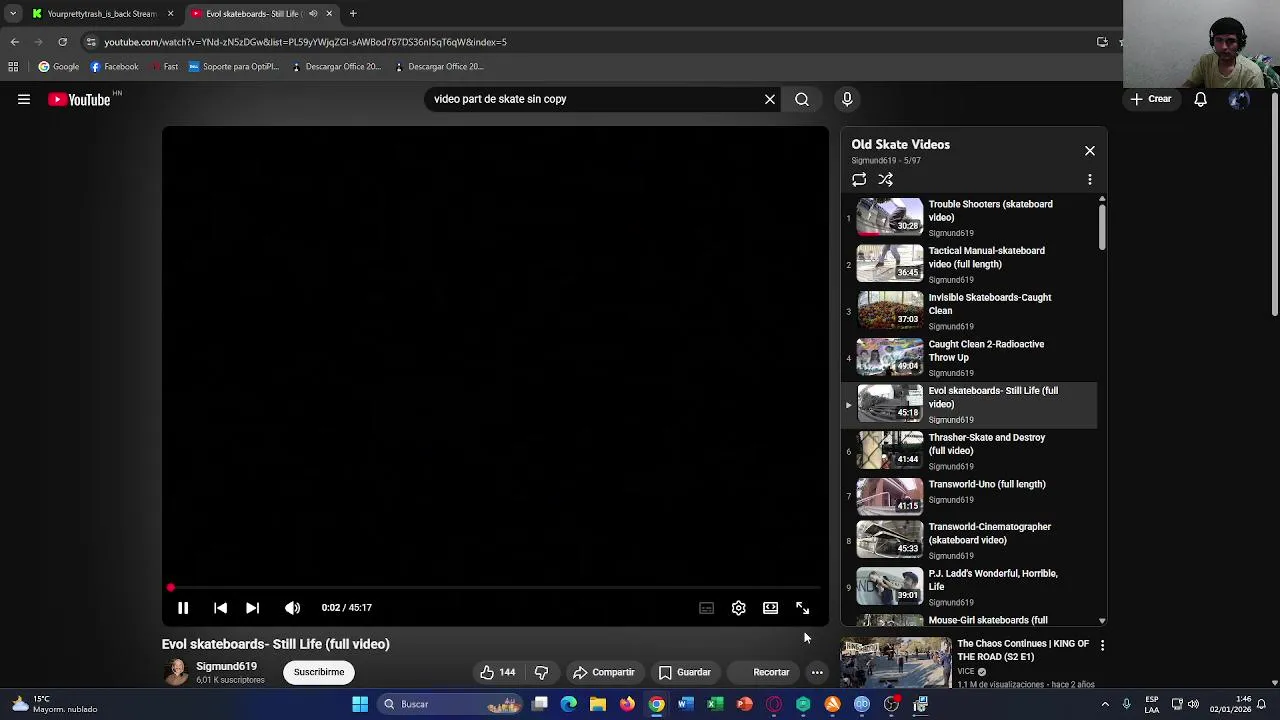Mute the video volume

click(292, 608)
